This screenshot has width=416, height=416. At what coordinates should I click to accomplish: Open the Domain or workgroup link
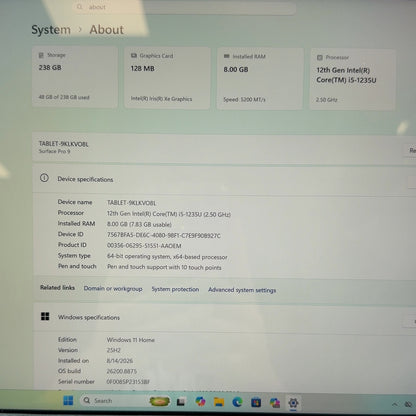click(113, 289)
